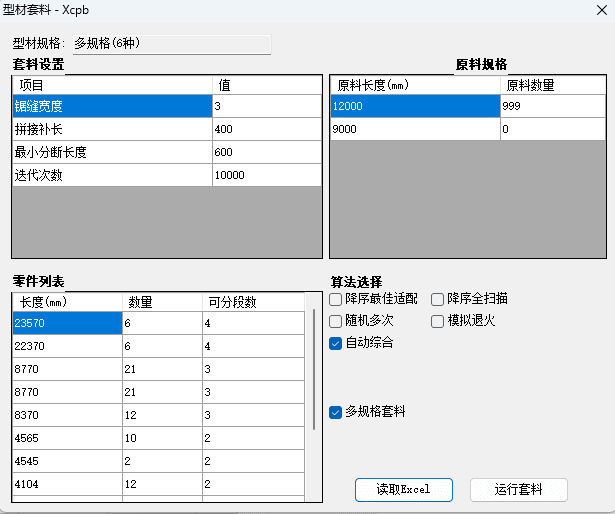Run nesting with the 运行套料 button

pos(519,490)
